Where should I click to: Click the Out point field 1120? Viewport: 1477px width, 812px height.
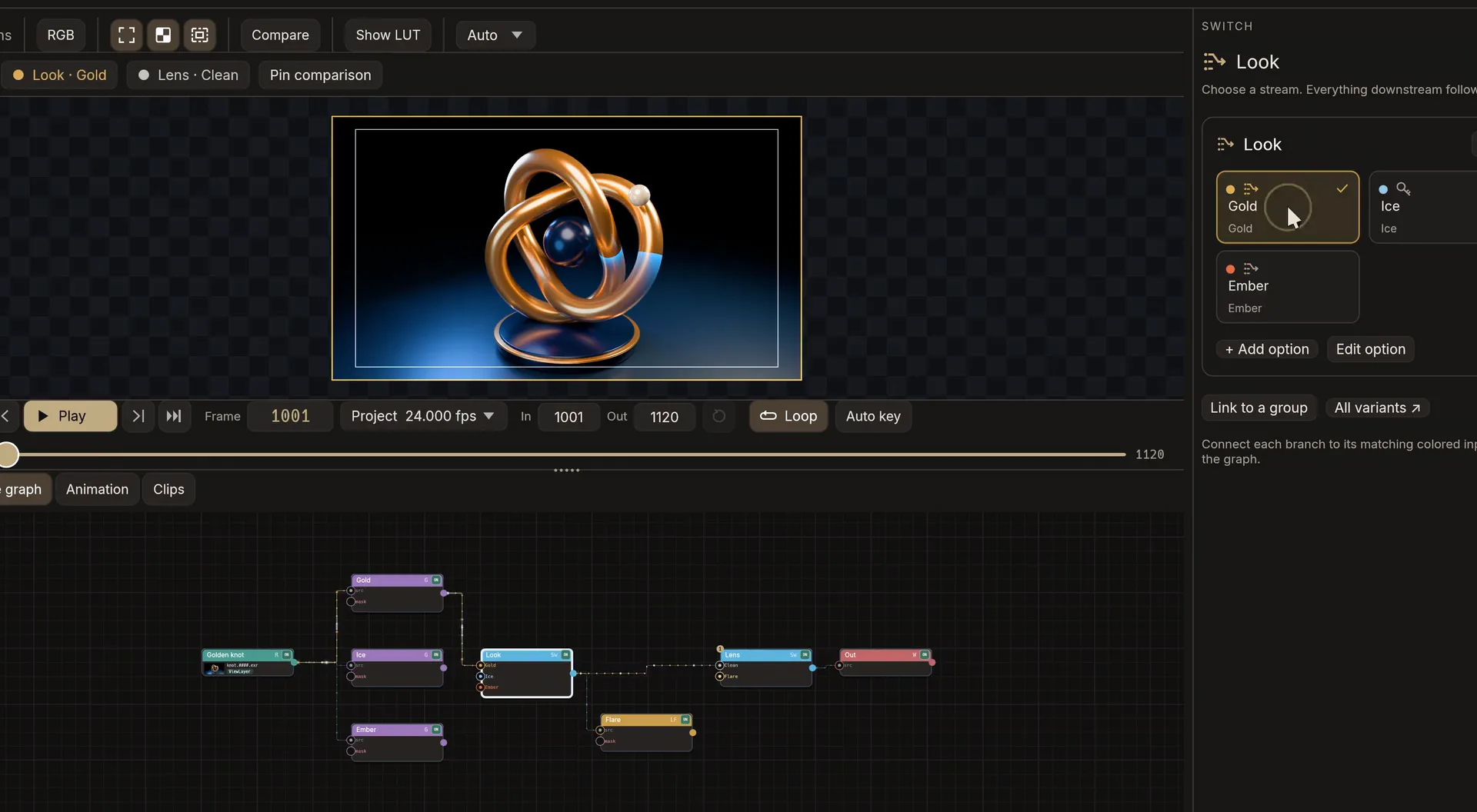pyautogui.click(x=665, y=417)
